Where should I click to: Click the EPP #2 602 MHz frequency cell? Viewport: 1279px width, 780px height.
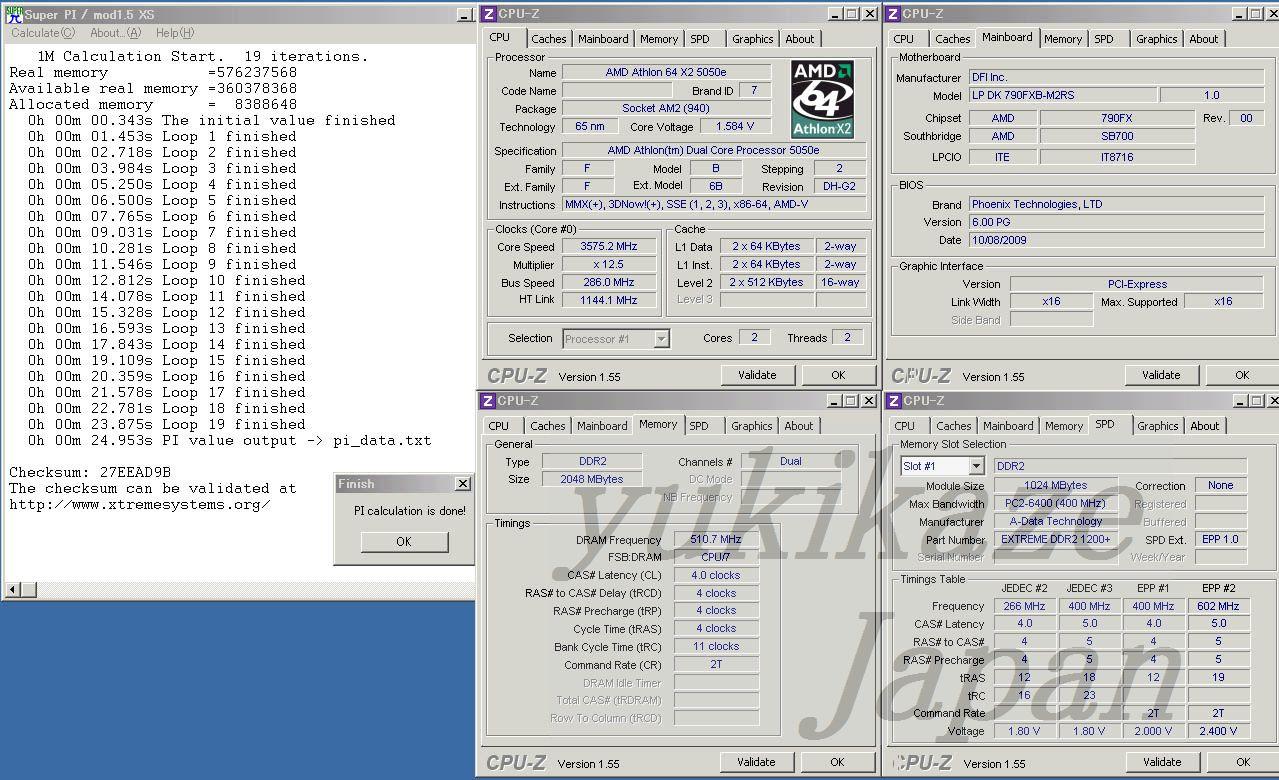point(1218,606)
